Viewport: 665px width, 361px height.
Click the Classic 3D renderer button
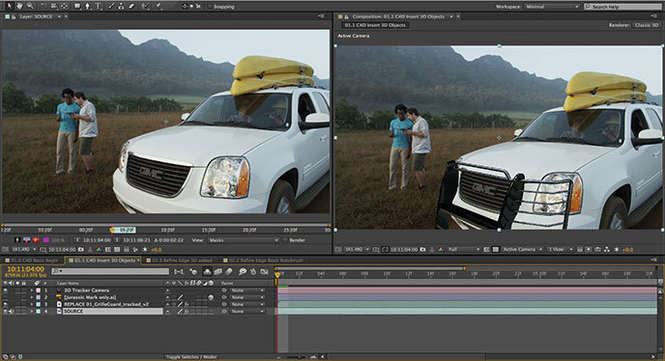click(x=647, y=25)
